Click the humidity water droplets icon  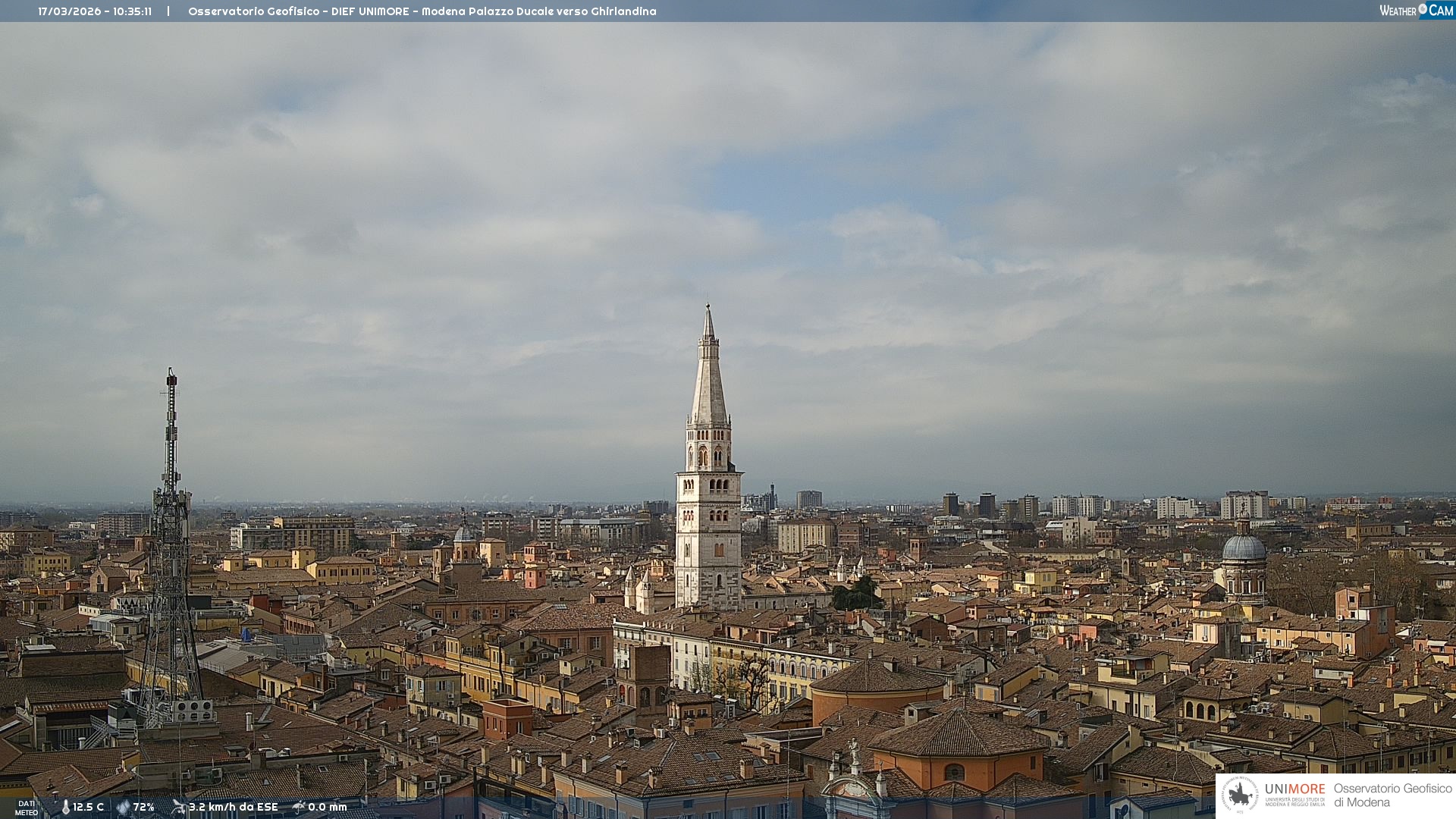click(123, 808)
